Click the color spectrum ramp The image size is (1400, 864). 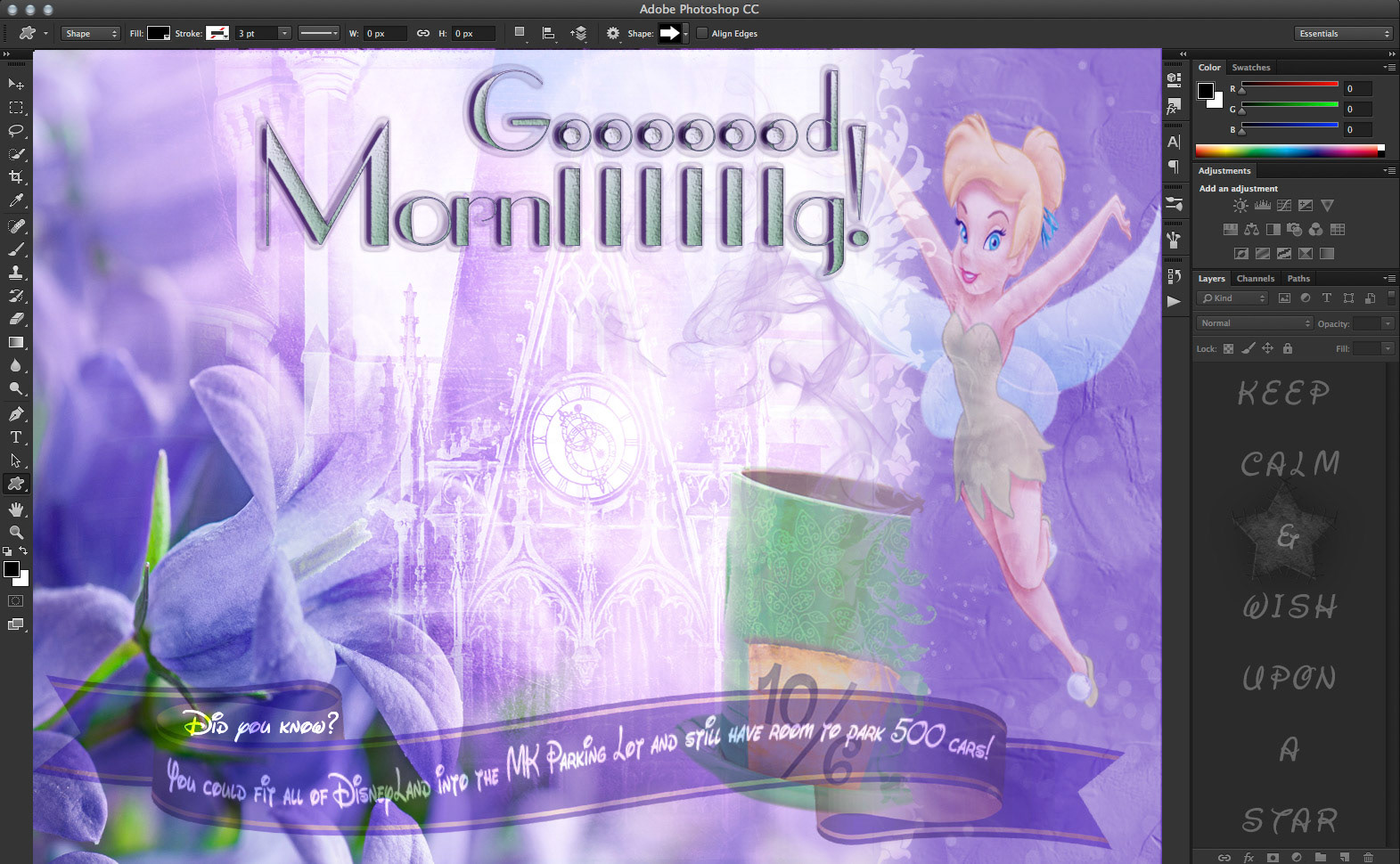(x=1289, y=151)
